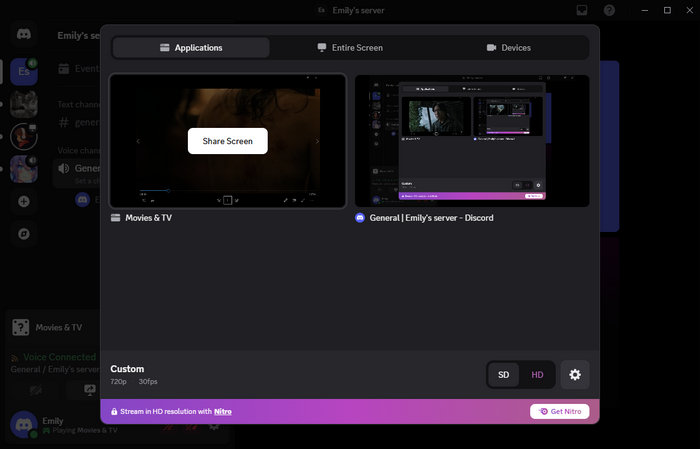The height and width of the screenshot is (449, 700).
Task: Select the General Emily's server Discord thumbnail
Action: pos(472,141)
